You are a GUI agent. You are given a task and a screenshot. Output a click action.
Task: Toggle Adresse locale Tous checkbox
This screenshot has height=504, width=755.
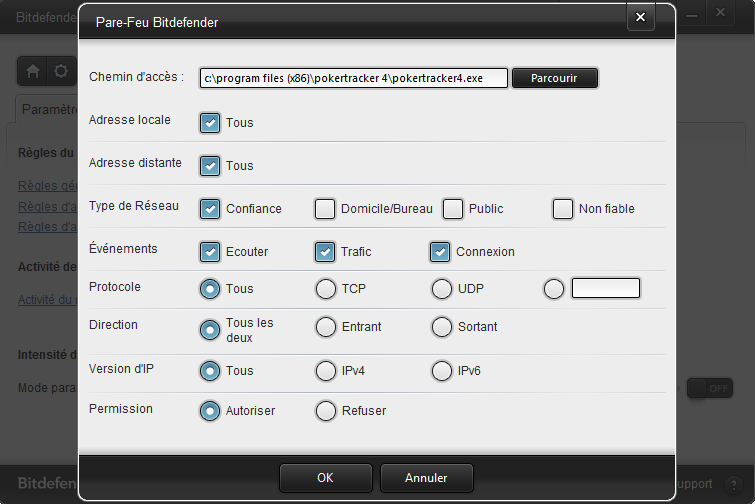pos(210,123)
